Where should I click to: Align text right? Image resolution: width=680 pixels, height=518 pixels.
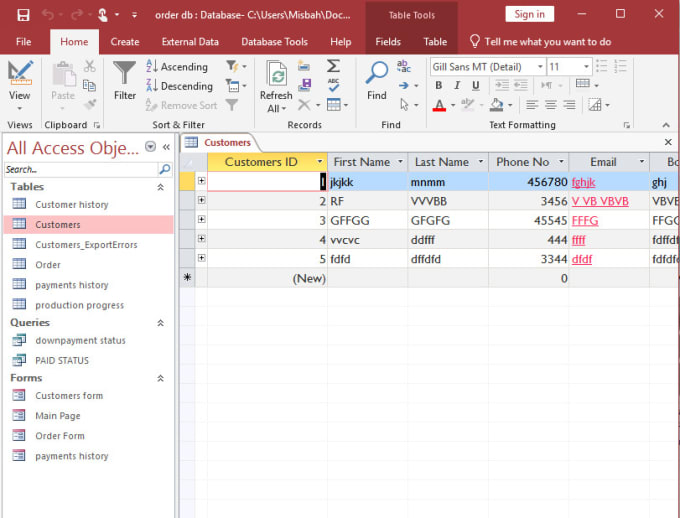click(x=569, y=105)
